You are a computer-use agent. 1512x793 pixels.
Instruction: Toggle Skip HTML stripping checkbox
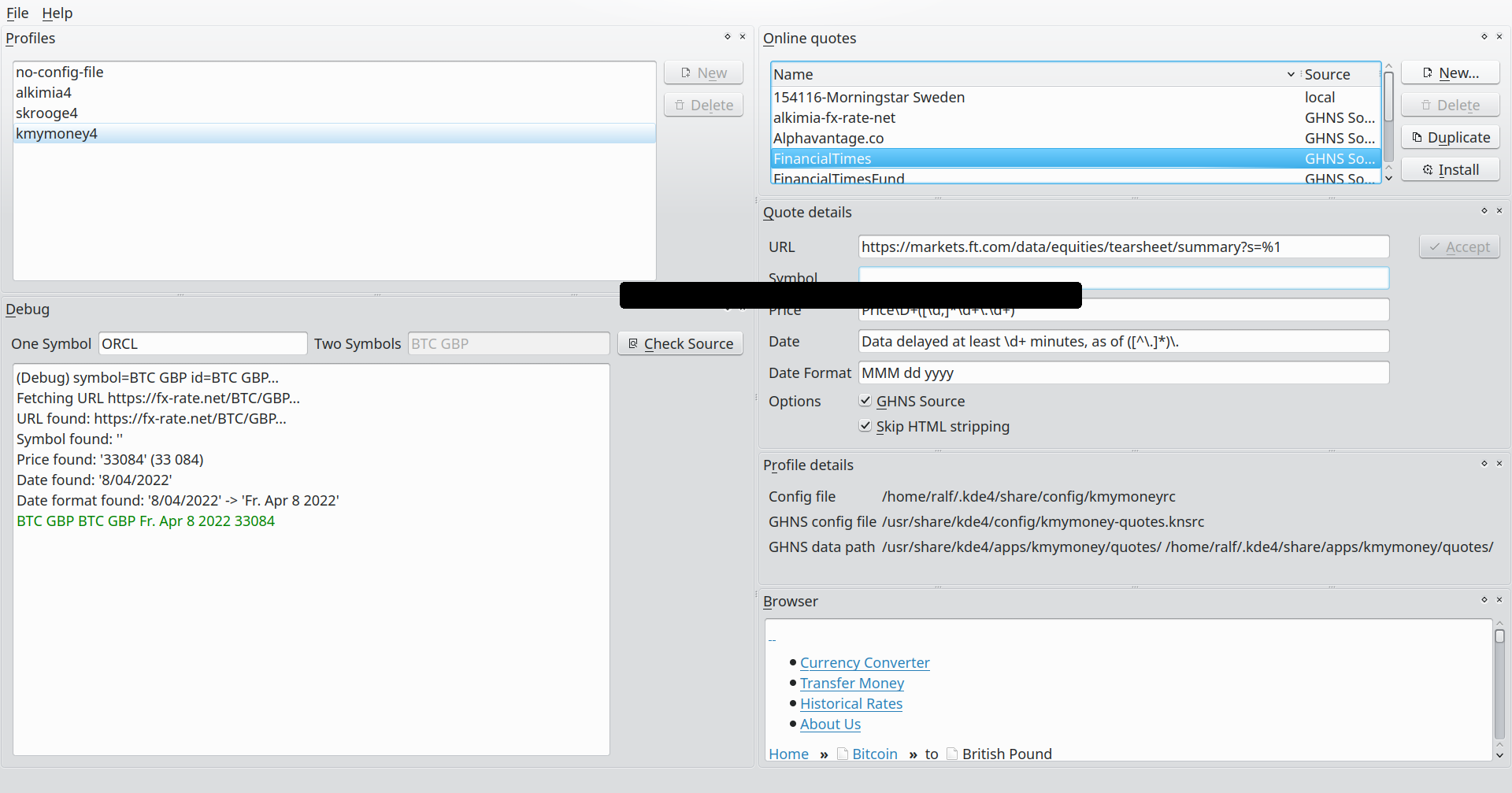pyautogui.click(x=865, y=426)
